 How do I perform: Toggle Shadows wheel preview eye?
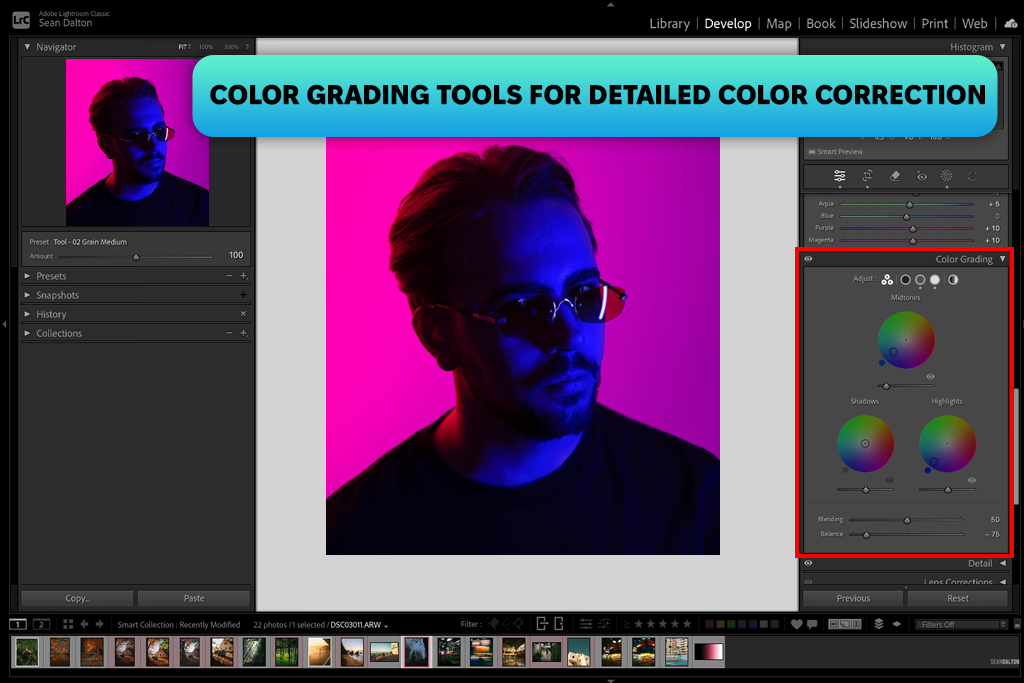pos(889,480)
